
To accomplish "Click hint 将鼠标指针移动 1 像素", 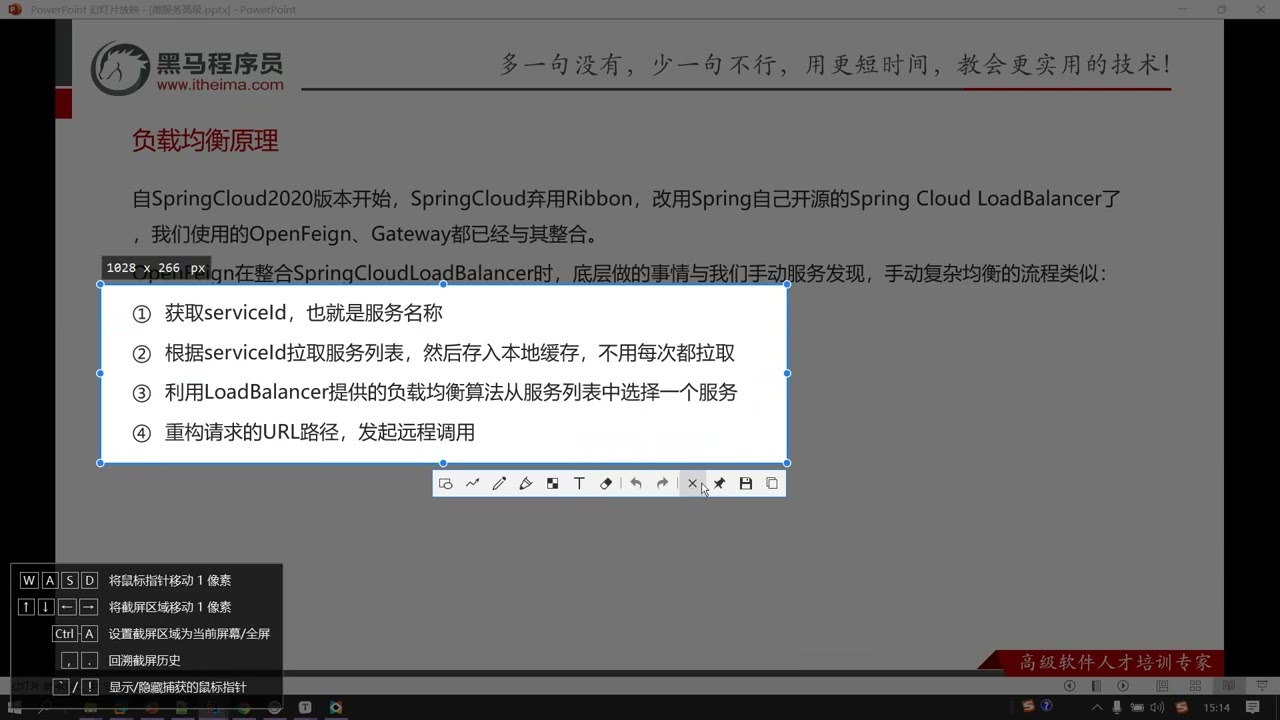I will (170, 580).
